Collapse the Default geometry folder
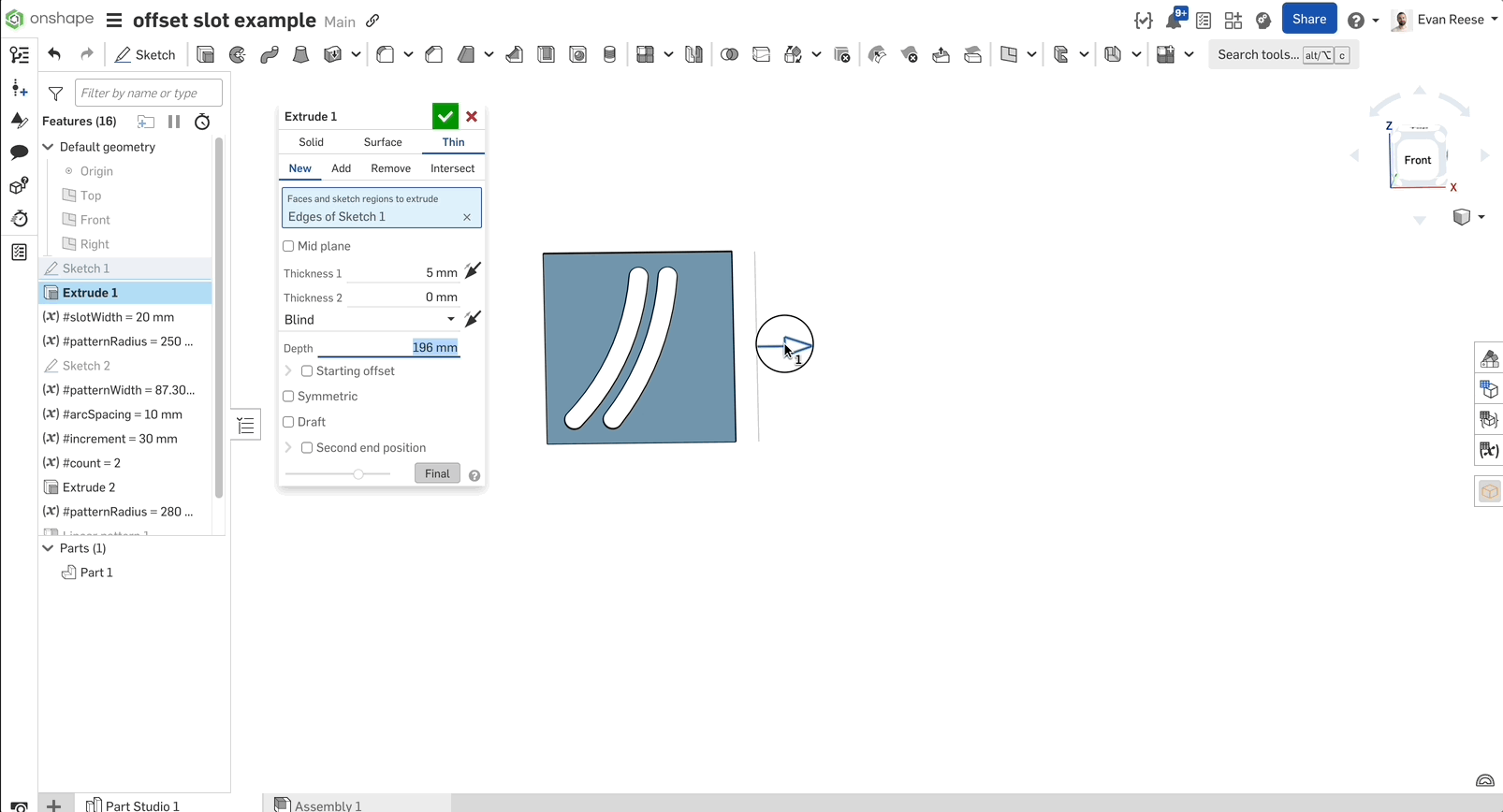The width and height of the screenshot is (1503, 812). (48, 147)
